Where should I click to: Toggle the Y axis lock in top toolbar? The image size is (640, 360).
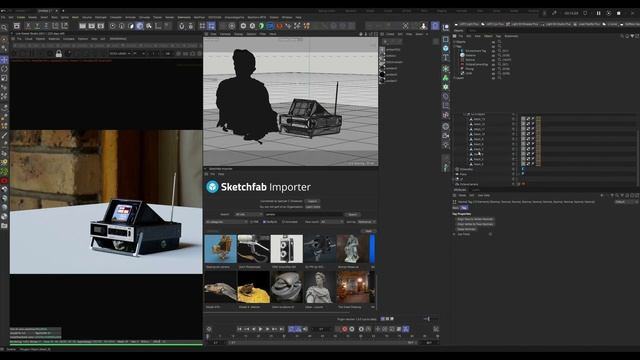tap(37, 26)
